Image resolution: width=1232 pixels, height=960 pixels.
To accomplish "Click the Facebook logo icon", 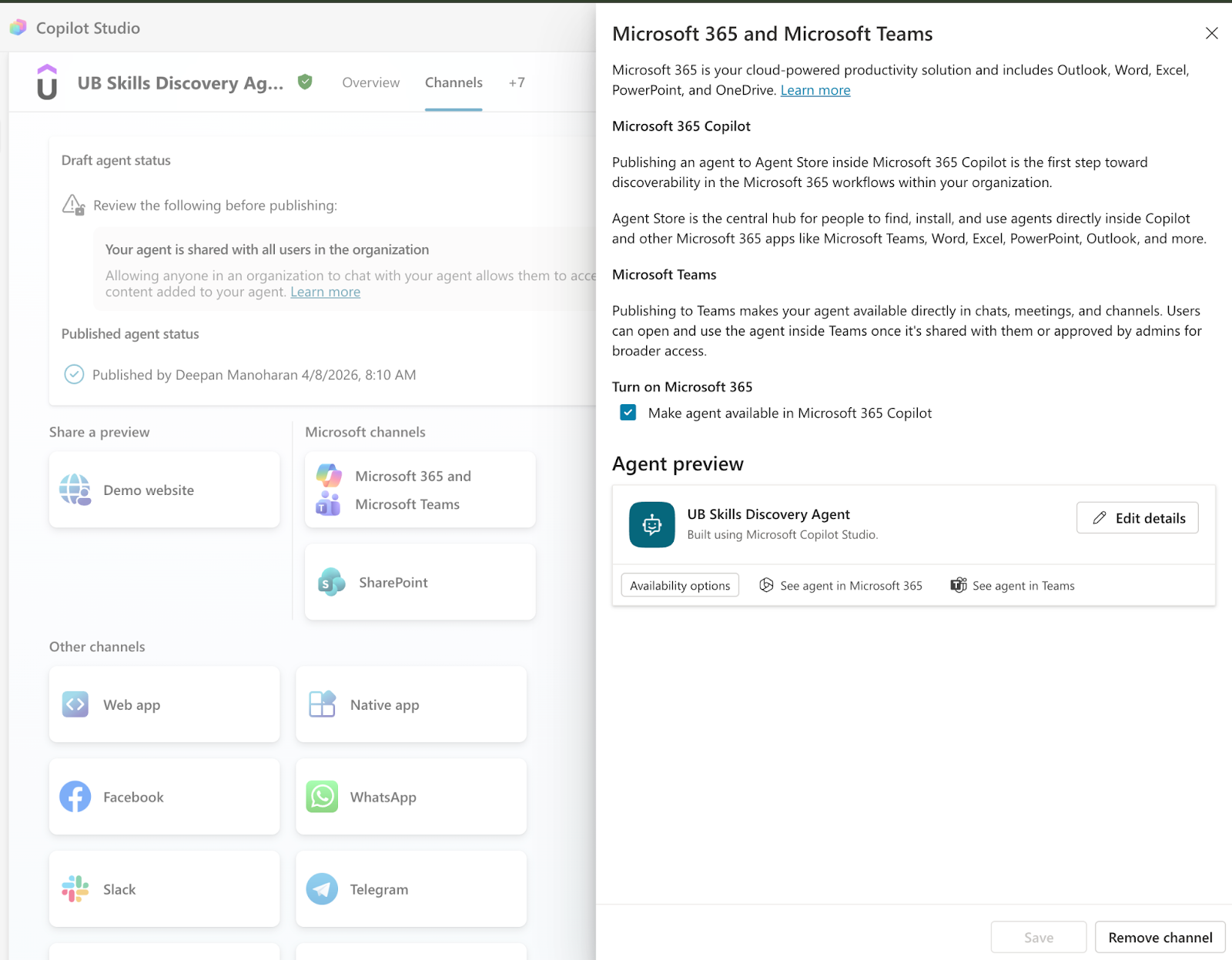I will click(75, 797).
